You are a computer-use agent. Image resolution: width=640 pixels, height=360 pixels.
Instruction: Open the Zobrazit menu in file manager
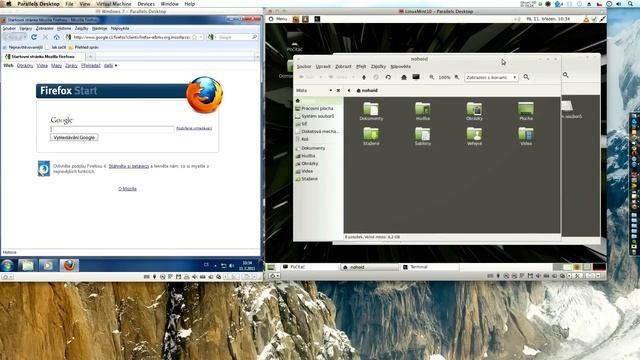click(x=343, y=67)
